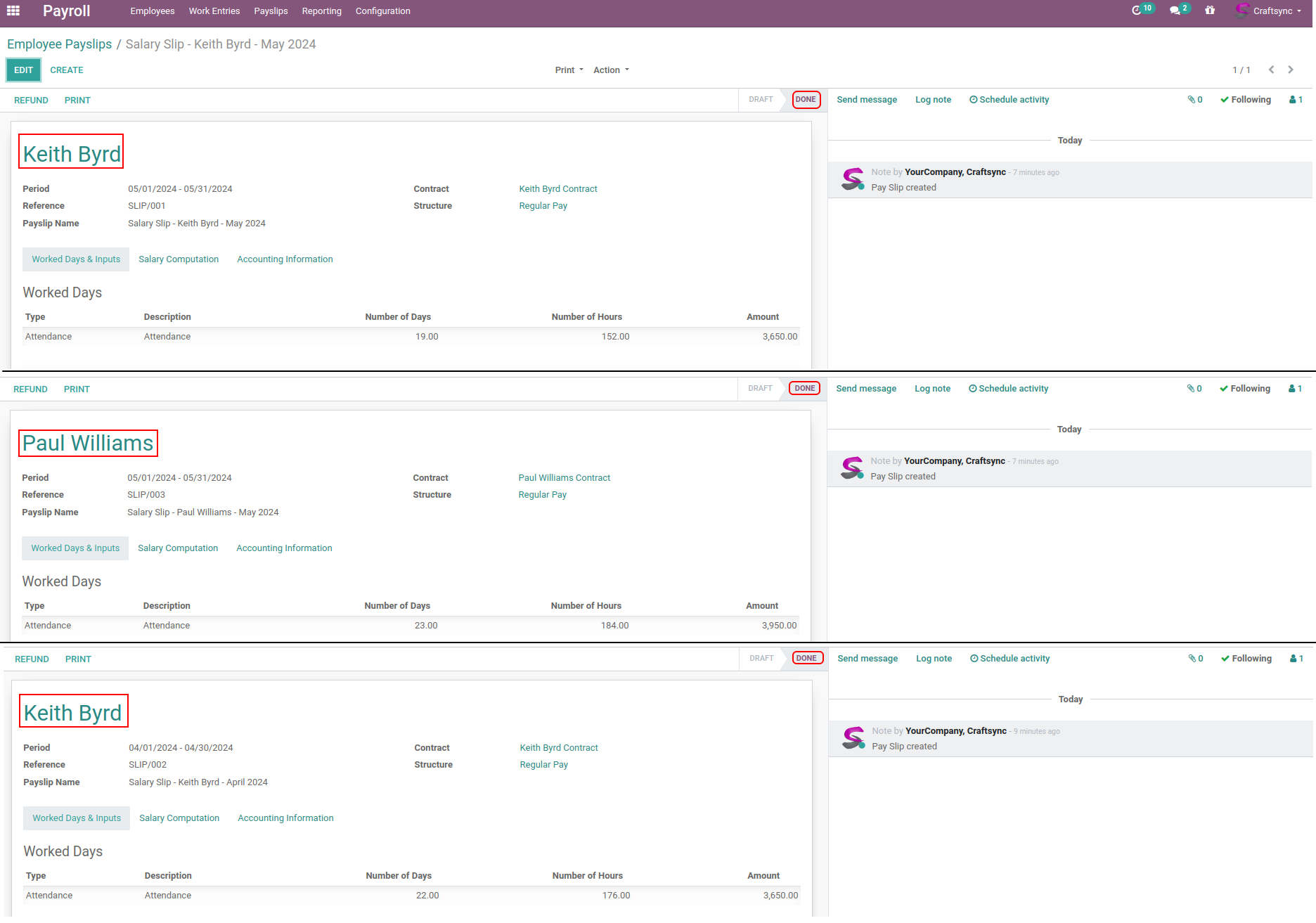
Task: Click the DONE status in first payslip
Action: (x=806, y=100)
